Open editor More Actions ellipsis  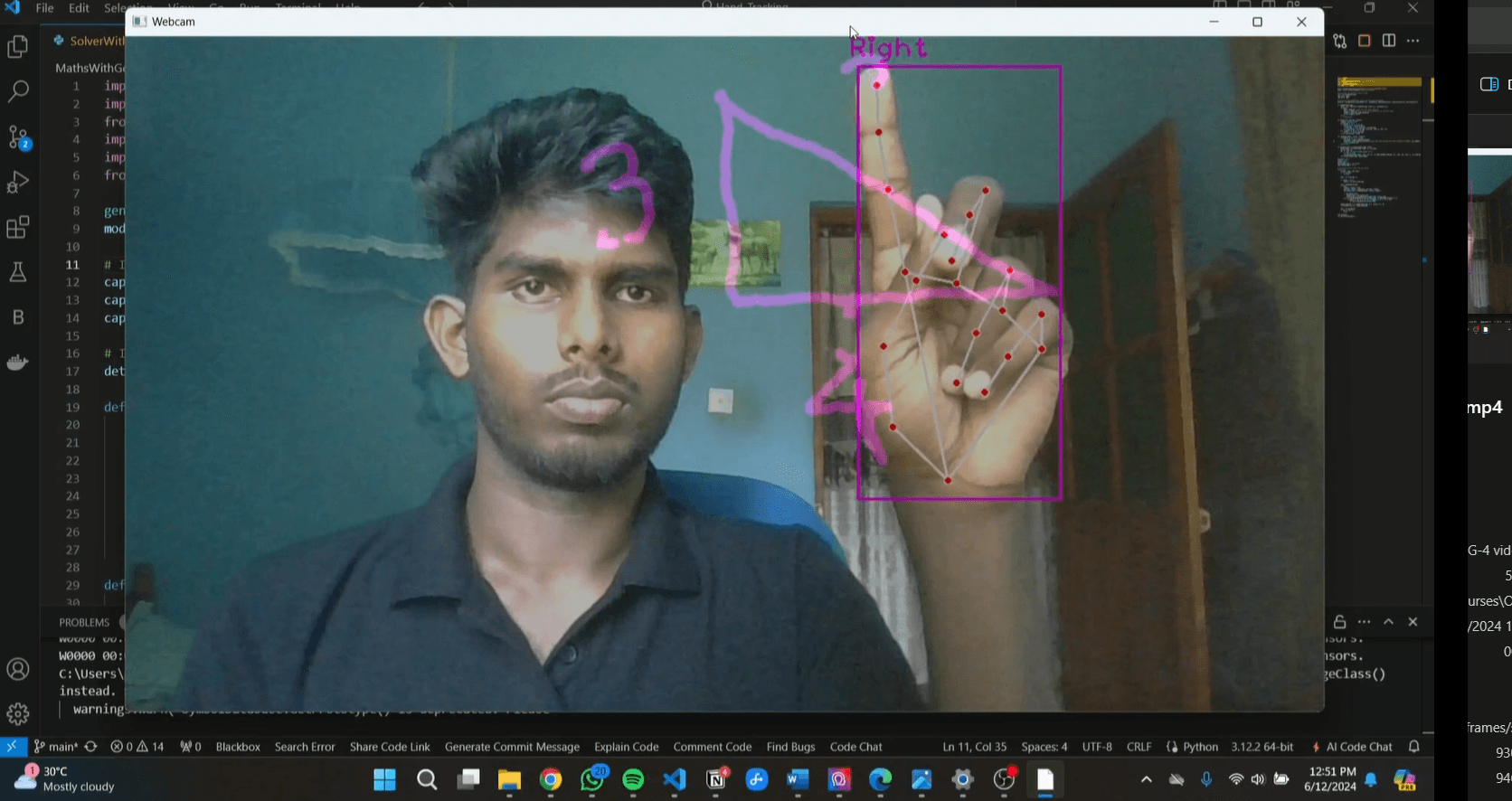(1413, 41)
